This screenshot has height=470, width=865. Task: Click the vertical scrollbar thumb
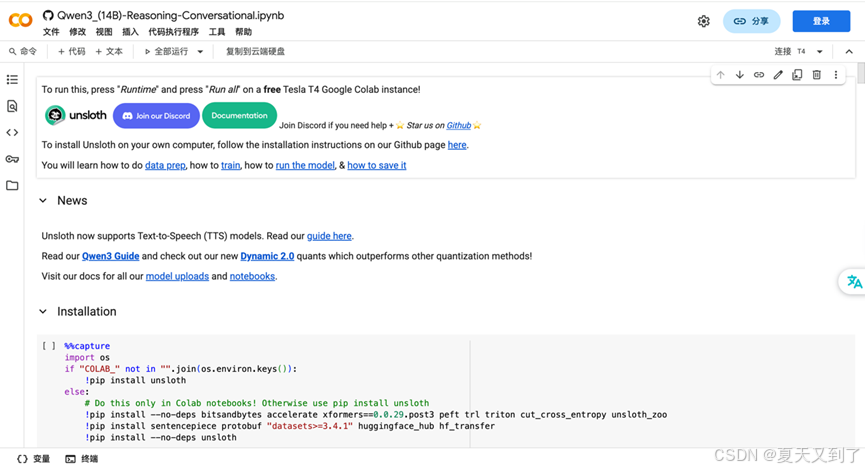click(861, 73)
